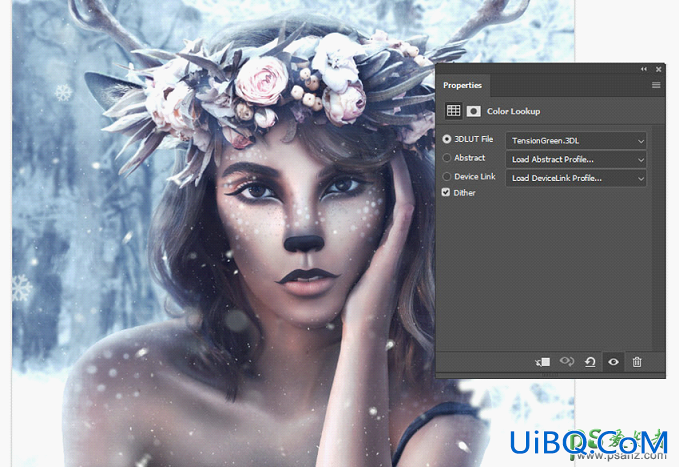The width and height of the screenshot is (679, 467).
Task: Open the TensionGreen.3DL dropdown
Action: tap(576, 141)
